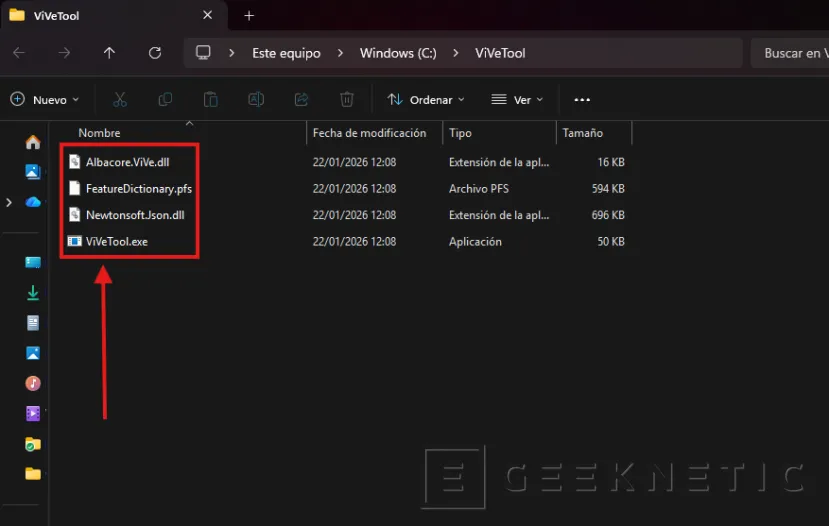Click the Delete trash icon

click(x=347, y=99)
